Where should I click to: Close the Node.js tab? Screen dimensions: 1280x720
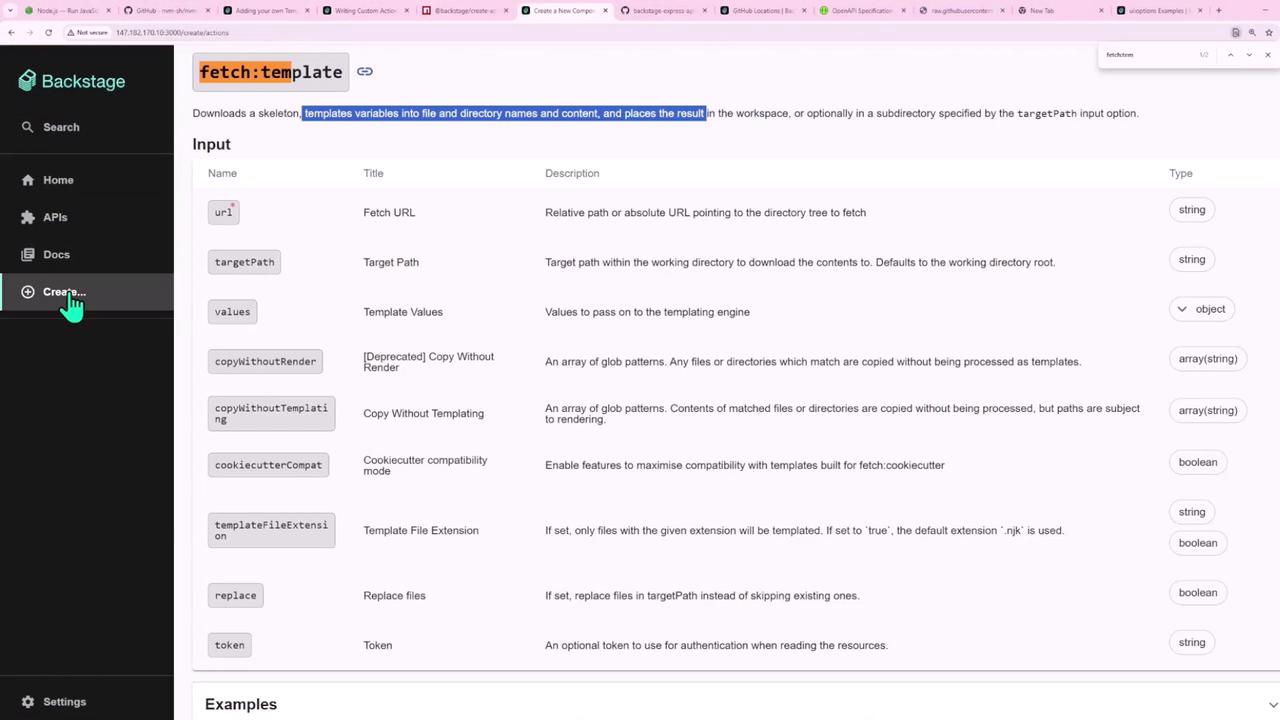(108, 11)
